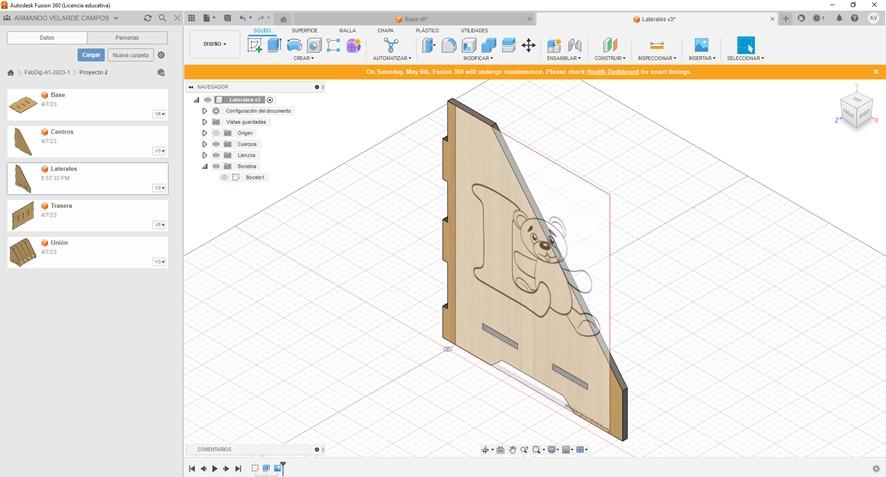This screenshot has height=477, width=886.
Task: Click the Nueva carpeta button
Action: pos(131,55)
